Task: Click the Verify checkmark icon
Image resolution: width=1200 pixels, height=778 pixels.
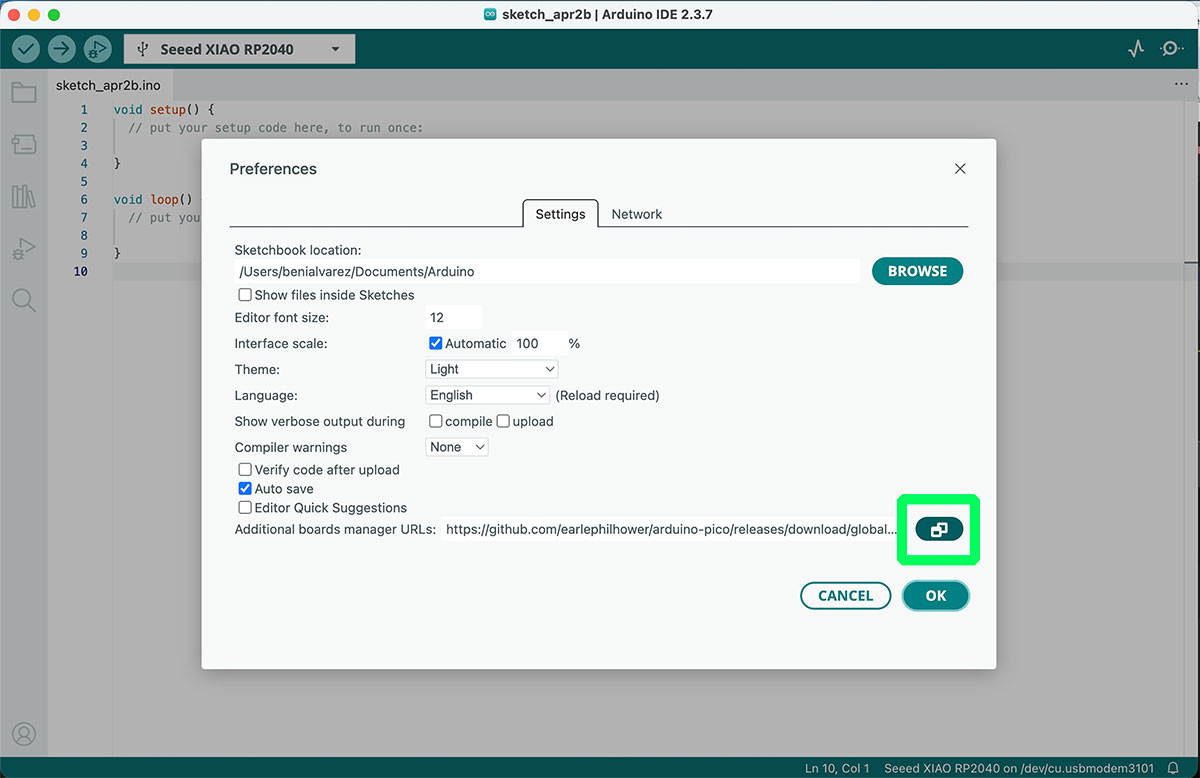Action: tap(26, 49)
